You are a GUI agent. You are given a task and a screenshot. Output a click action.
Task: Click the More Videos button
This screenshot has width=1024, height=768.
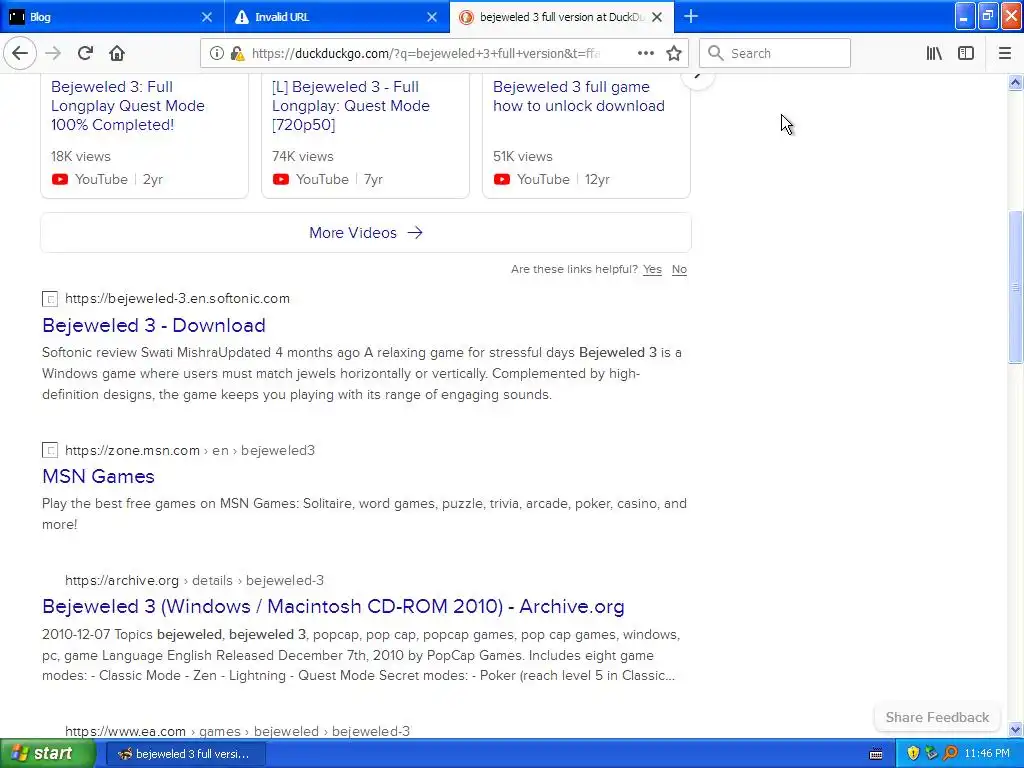(x=366, y=232)
